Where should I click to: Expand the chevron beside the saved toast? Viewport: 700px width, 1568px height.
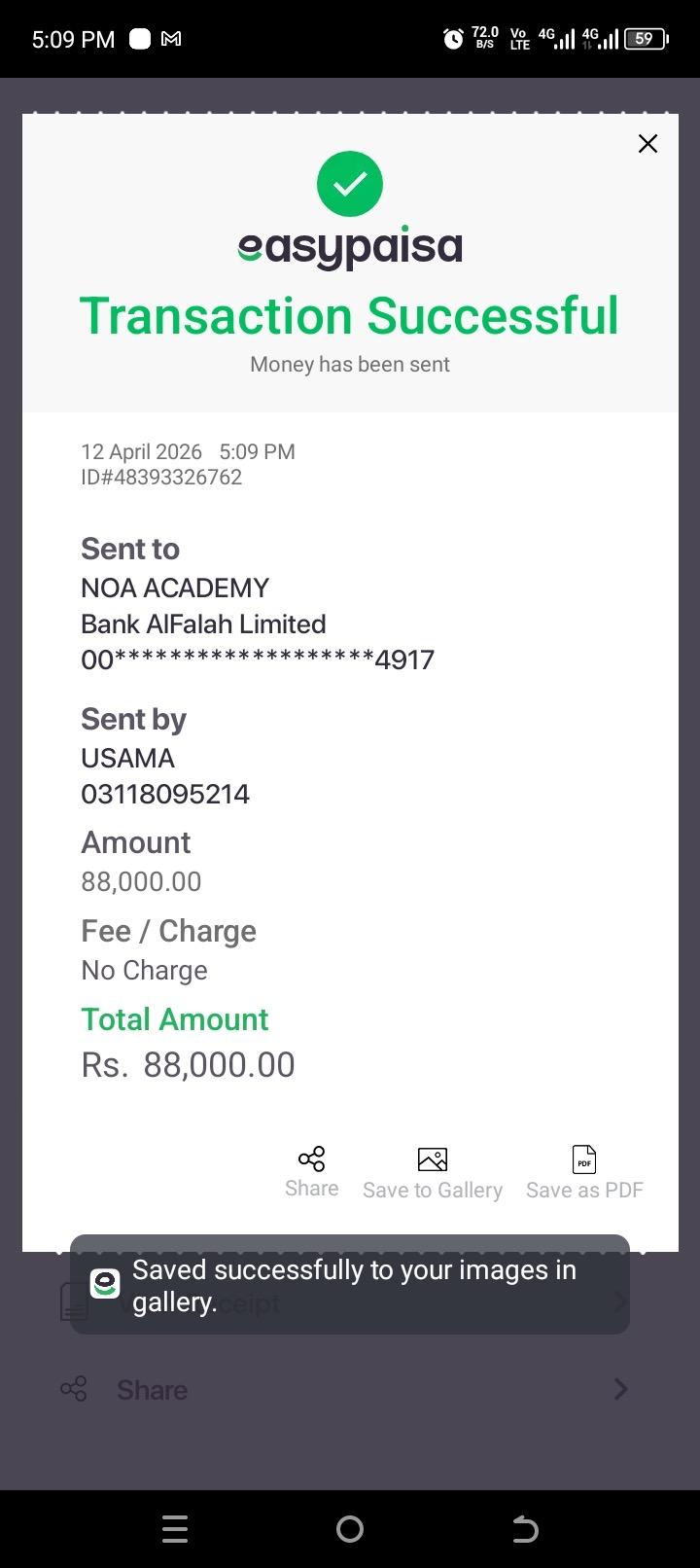tap(620, 1301)
